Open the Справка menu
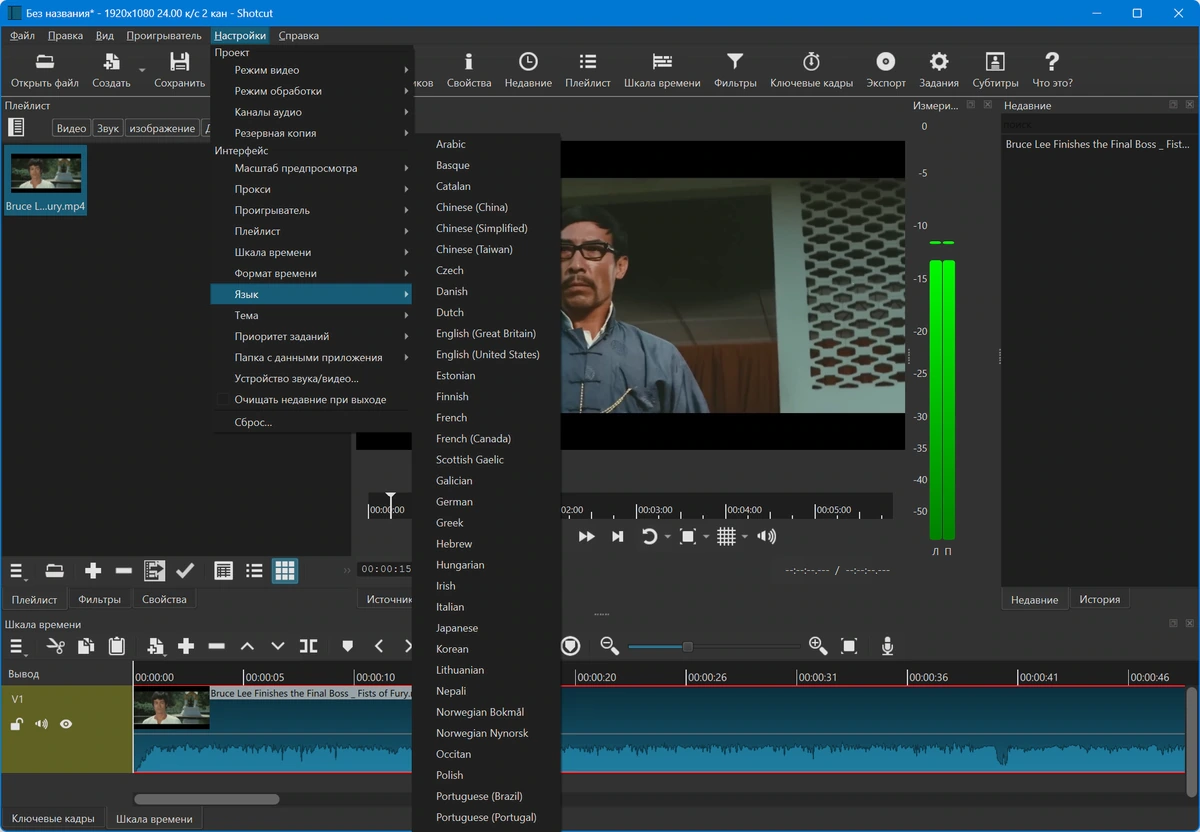The width and height of the screenshot is (1200, 832). tap(298, 35)
